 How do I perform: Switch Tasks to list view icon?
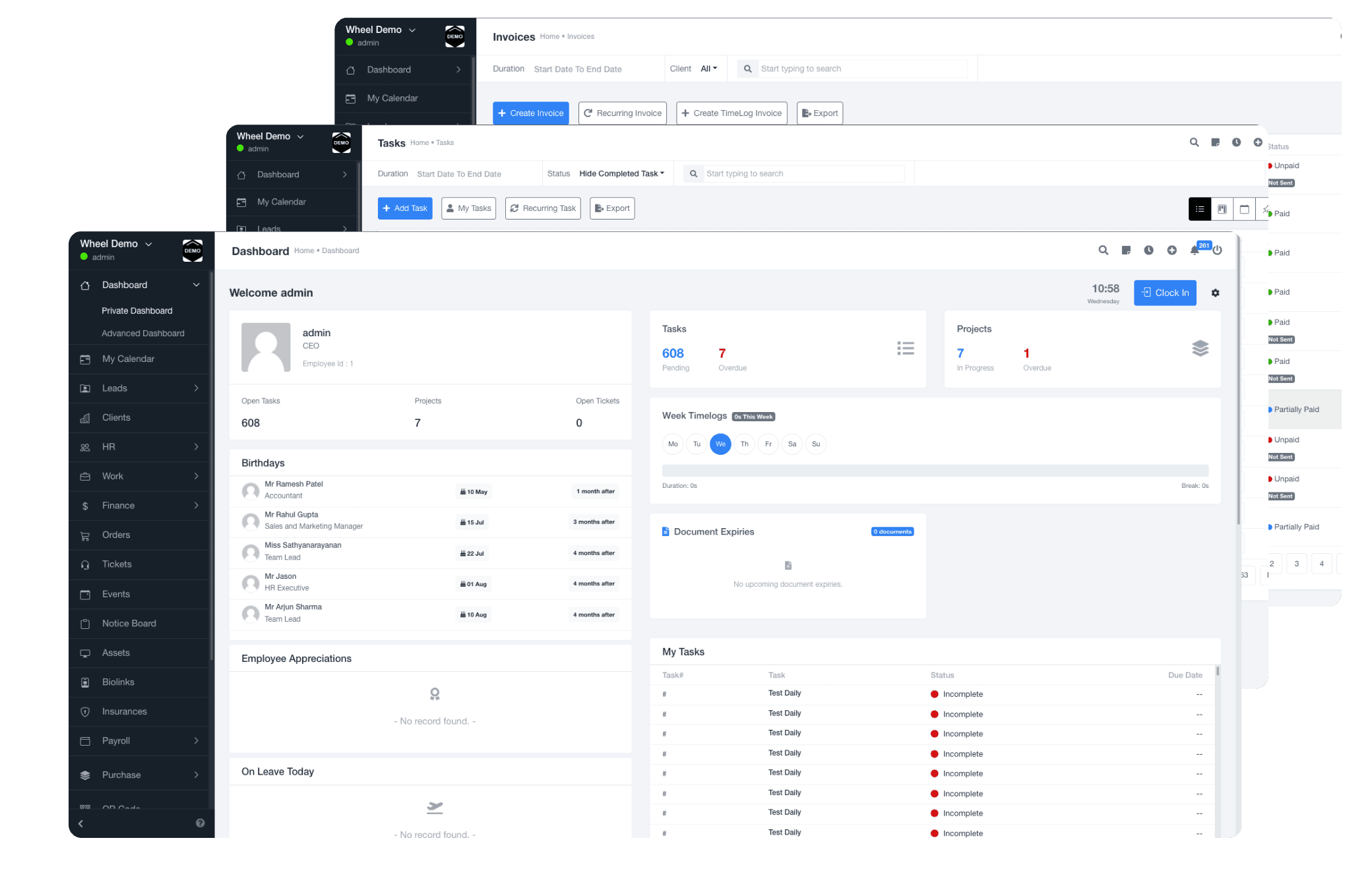point(1200,209)
